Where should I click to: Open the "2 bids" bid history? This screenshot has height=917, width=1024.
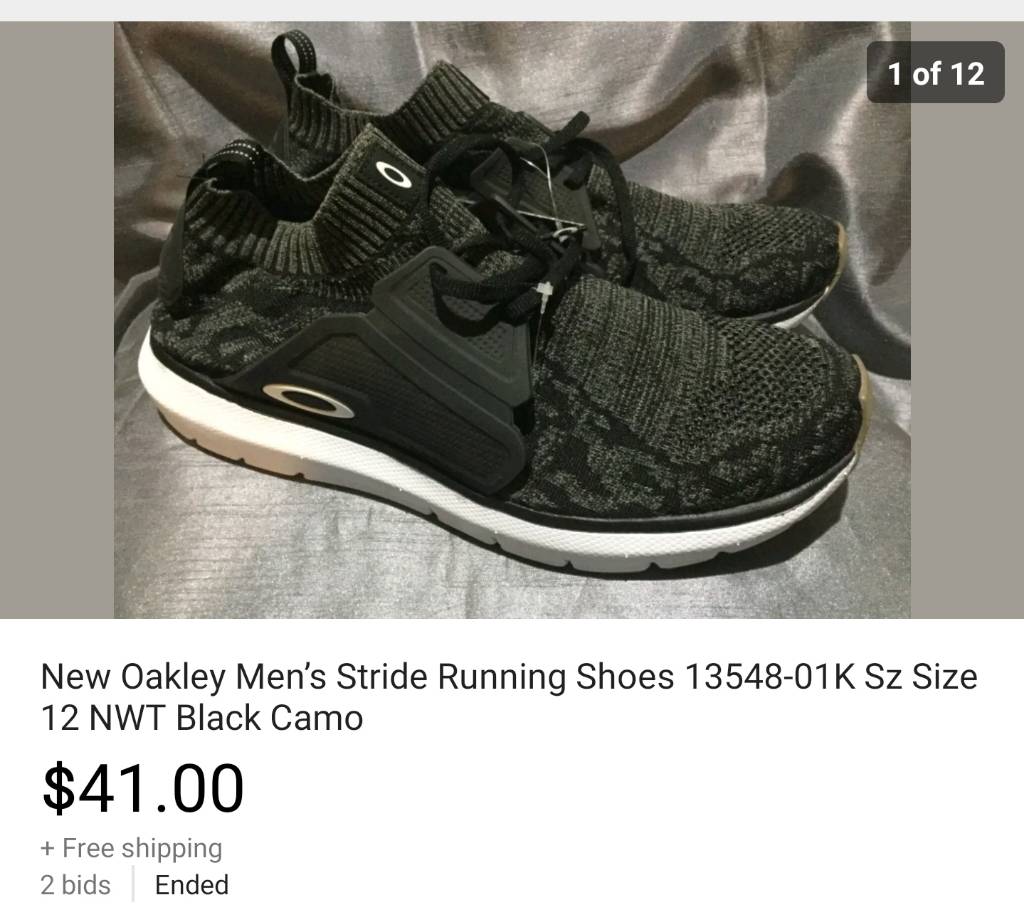(76, 885)
